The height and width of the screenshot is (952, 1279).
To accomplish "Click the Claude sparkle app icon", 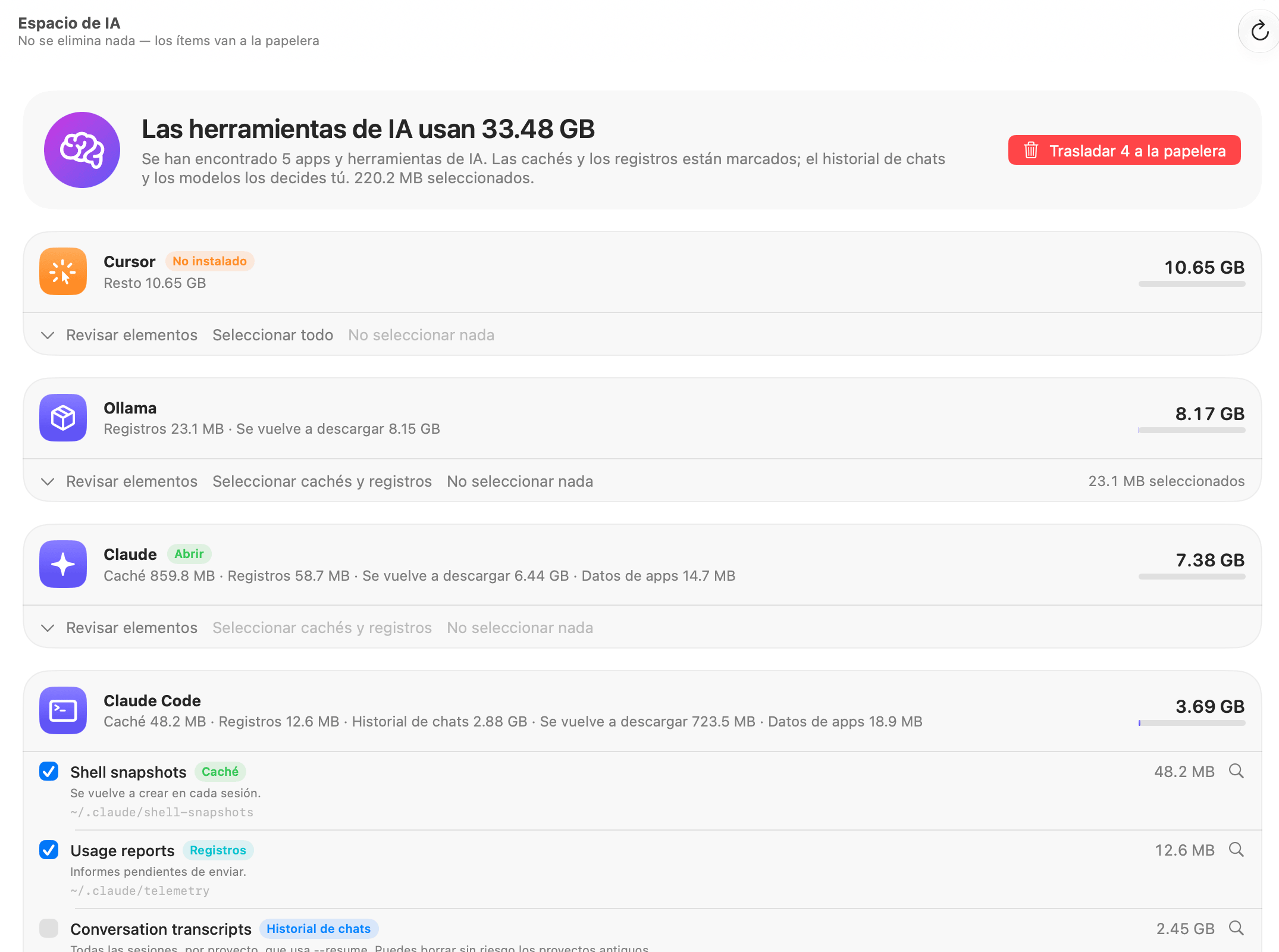I will click(x=63, y=564).
